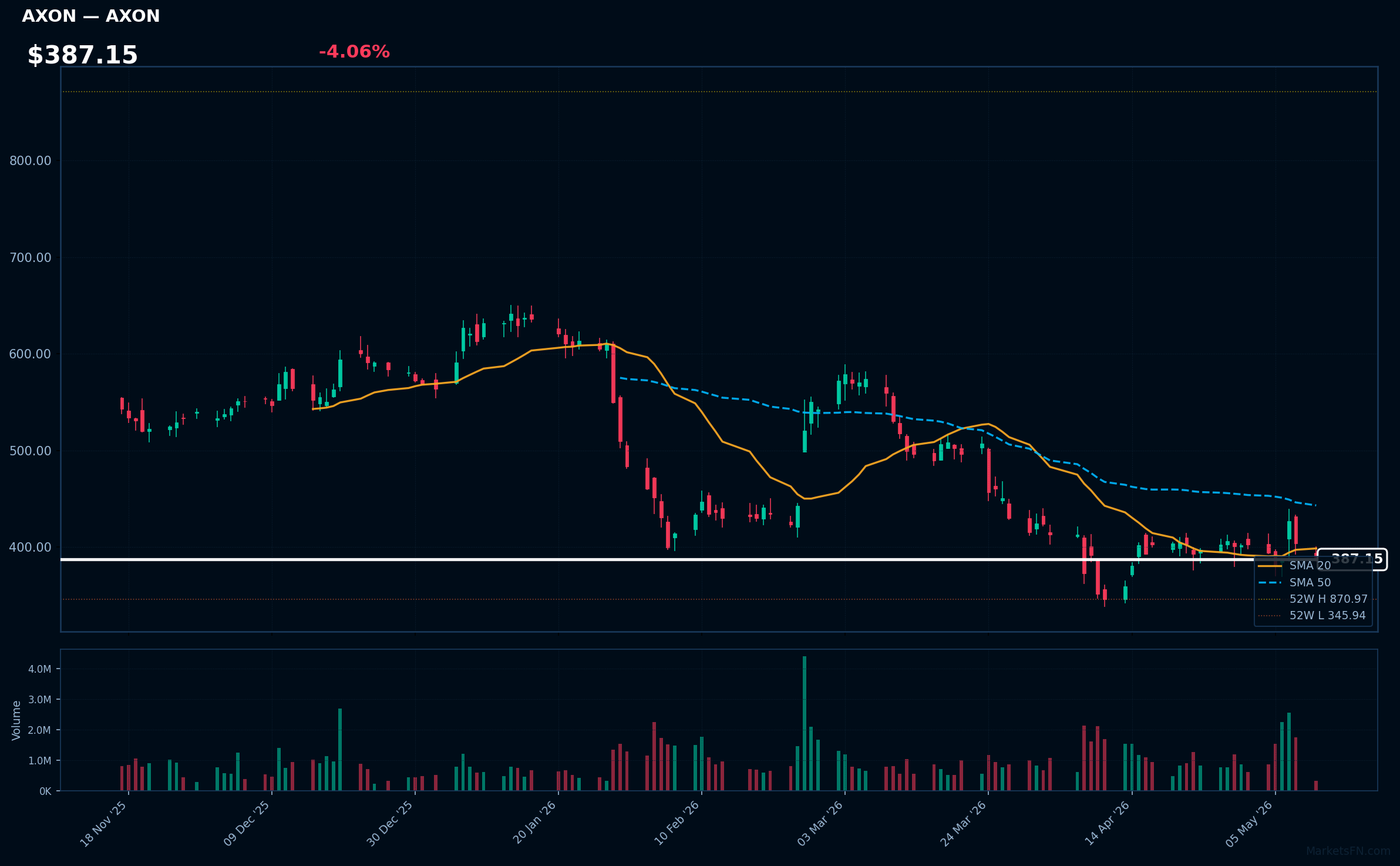Click the 03 Mar '26 date label

pyautogui.click(x=820, y=824)
